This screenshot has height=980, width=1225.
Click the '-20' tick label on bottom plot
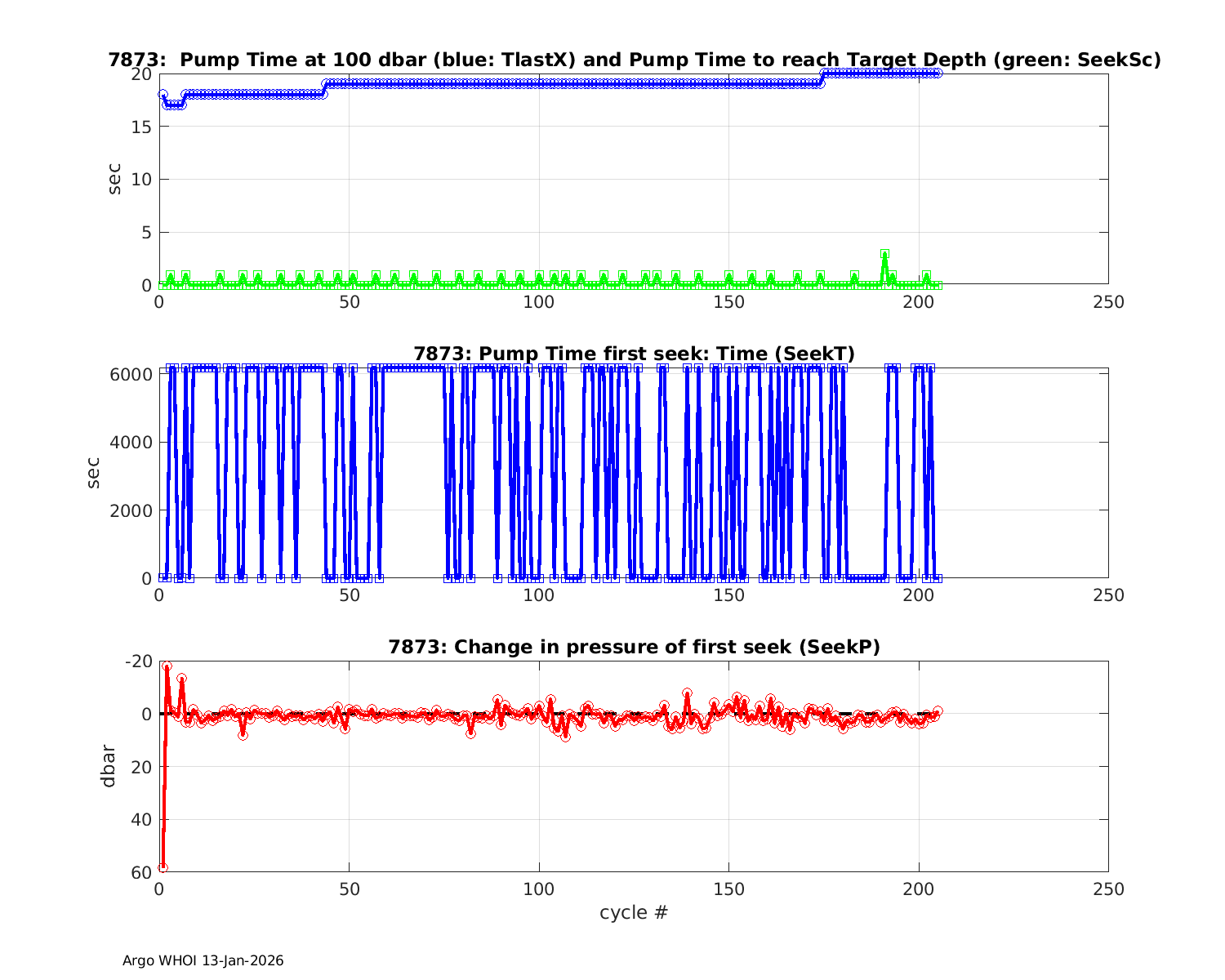pos(137,661)
